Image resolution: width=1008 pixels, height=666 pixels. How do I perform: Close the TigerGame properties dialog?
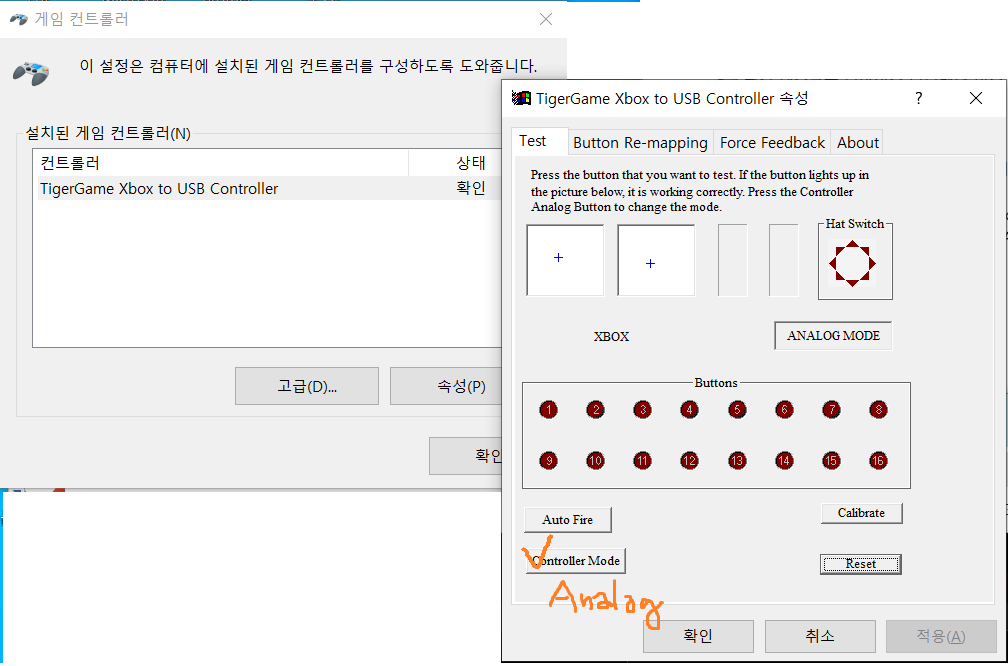976,98
